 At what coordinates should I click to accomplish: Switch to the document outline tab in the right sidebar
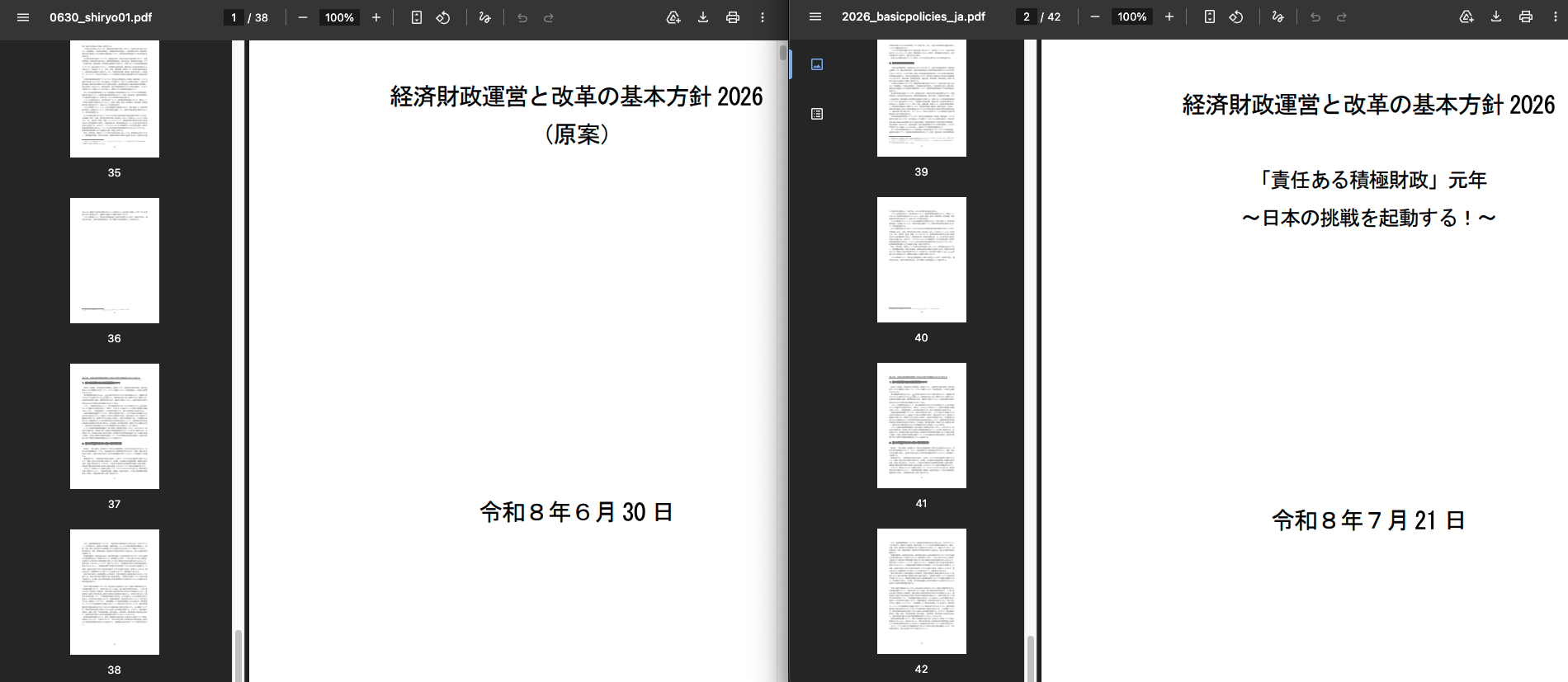817,114
